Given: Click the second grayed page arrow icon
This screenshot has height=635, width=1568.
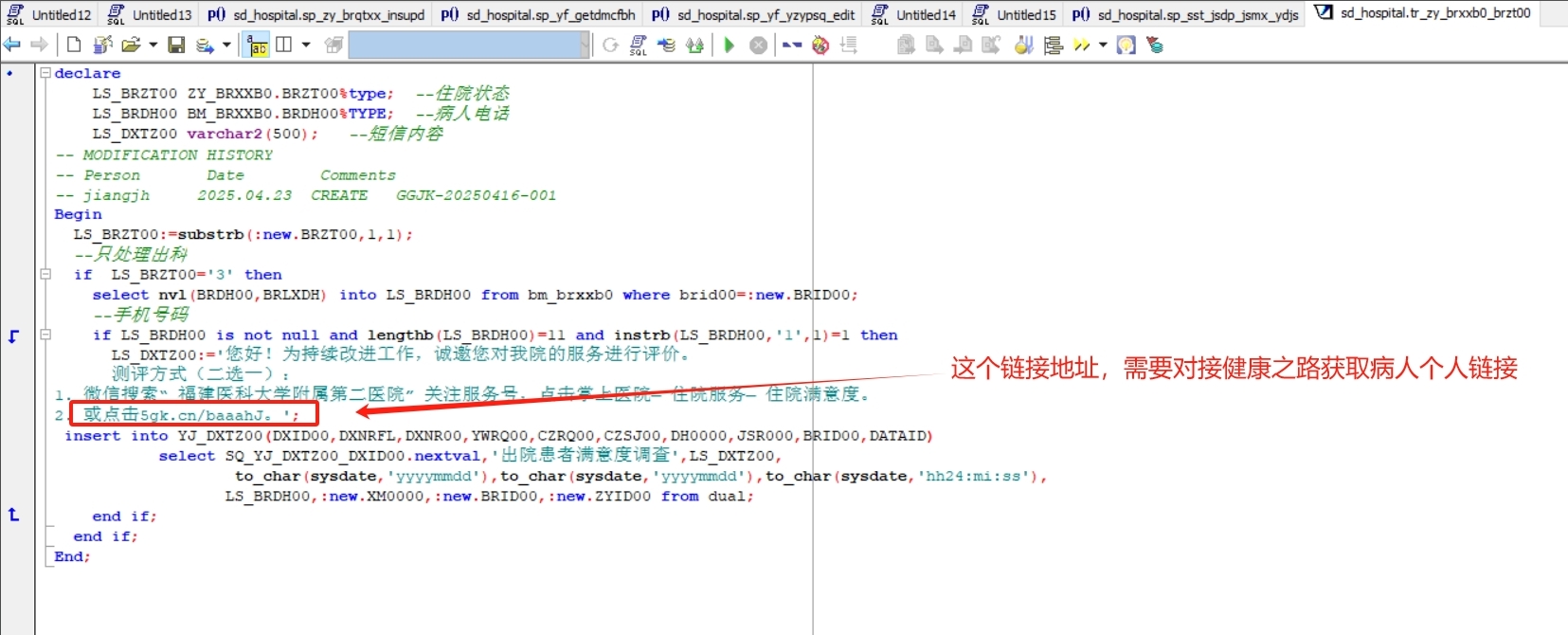Looking at the screenshot, I should click(934, 45).
